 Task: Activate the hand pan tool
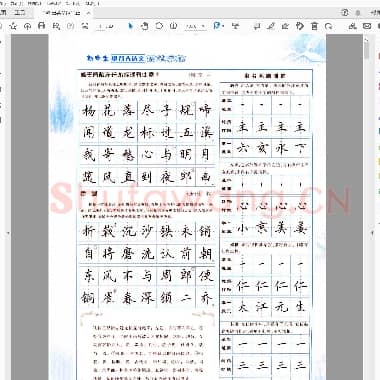pos(145,26)
